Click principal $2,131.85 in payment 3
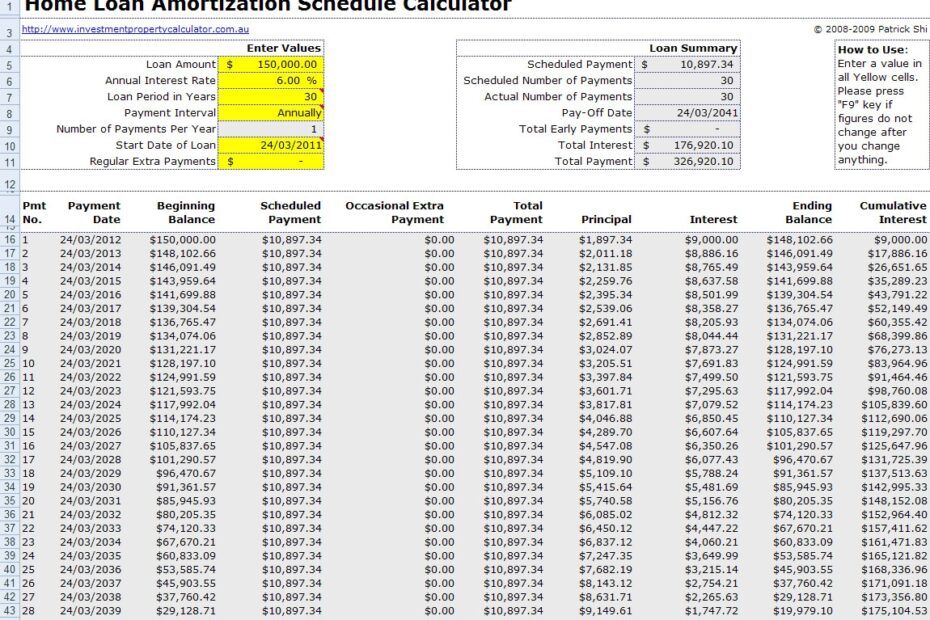This screenshot has width=930, height=620. point(606,267)
